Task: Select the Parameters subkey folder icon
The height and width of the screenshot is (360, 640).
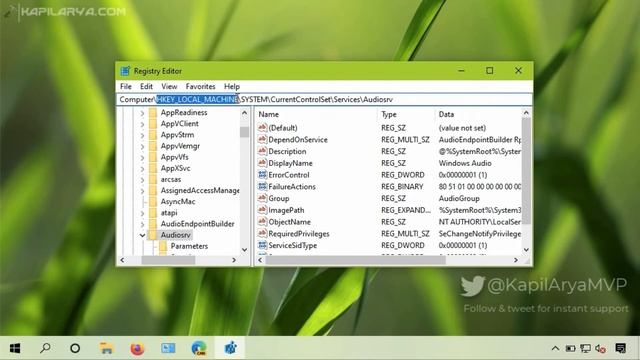Action: click(163, 246)
